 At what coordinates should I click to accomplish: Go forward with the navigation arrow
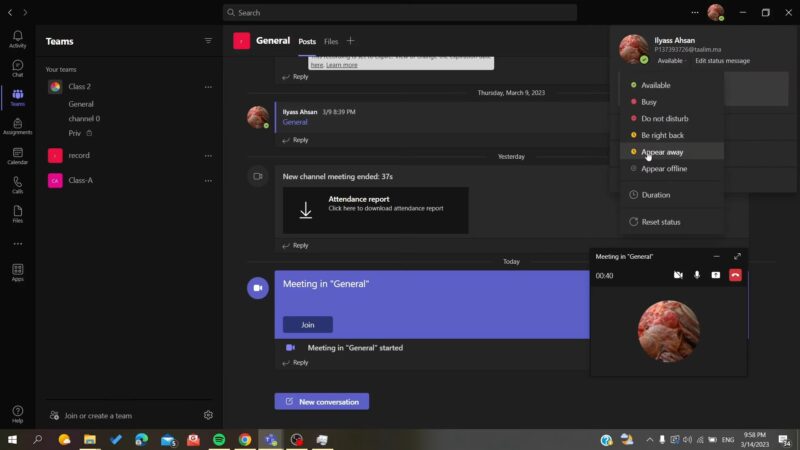point(25,12)
